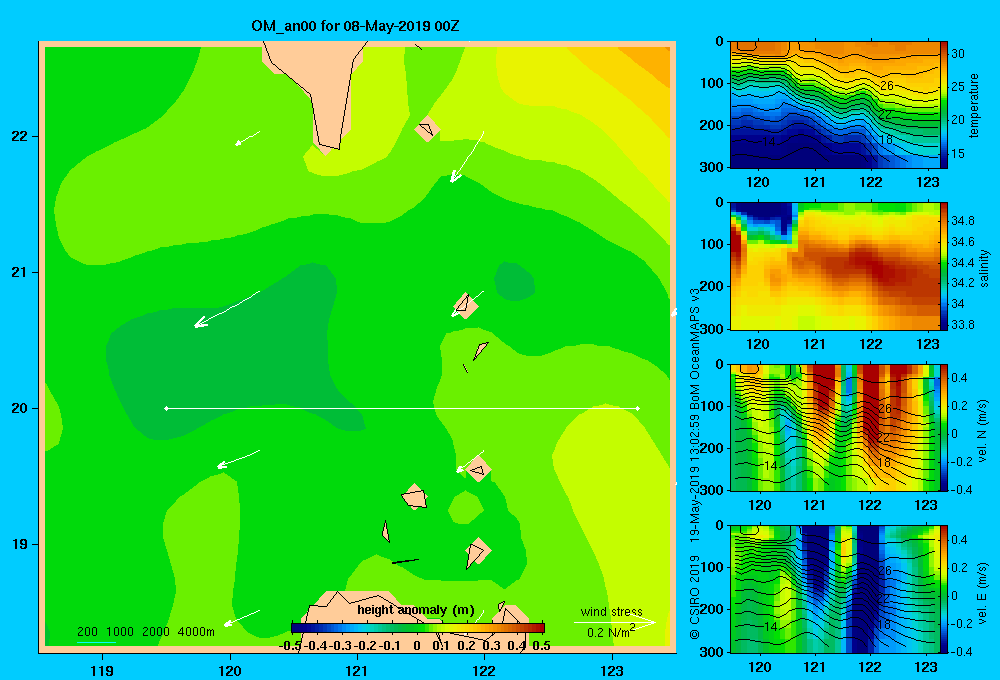The height and width of the screenshot is (680, 1000).
Task: Click the 30 value on the temperature scale
Action: (958, 54)
